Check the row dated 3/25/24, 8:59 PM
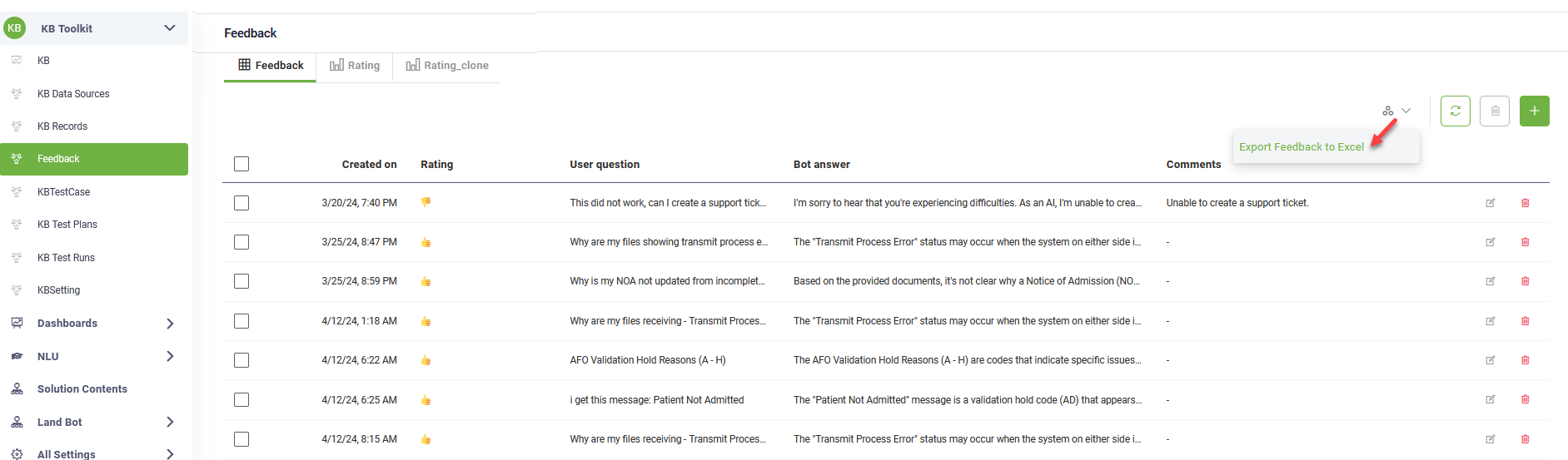 point(241,281)
